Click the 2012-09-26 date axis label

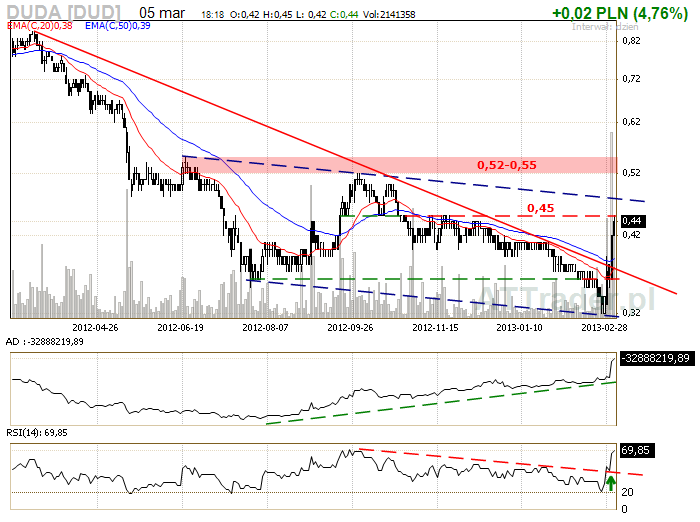(350, 327)
